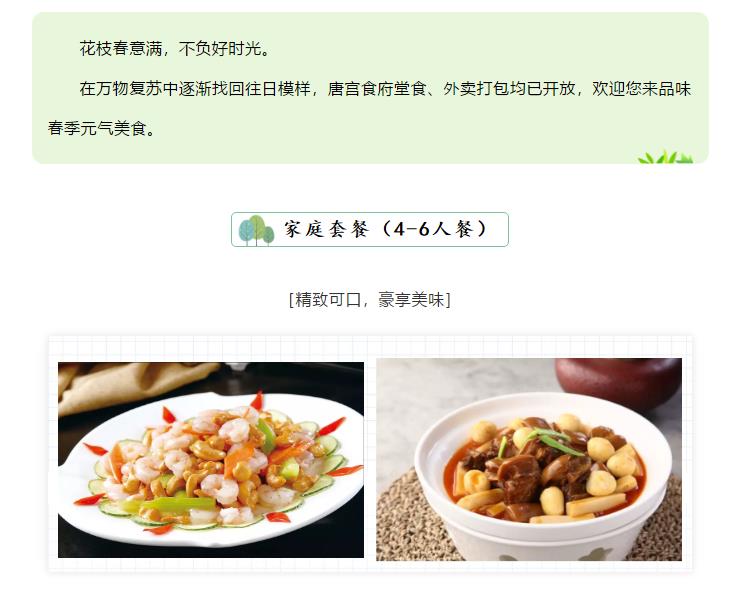The height and width of the screenshot is (600, 733).
Task: Click the brown braised meat chunk in the bowl
Action: point(517,477)
